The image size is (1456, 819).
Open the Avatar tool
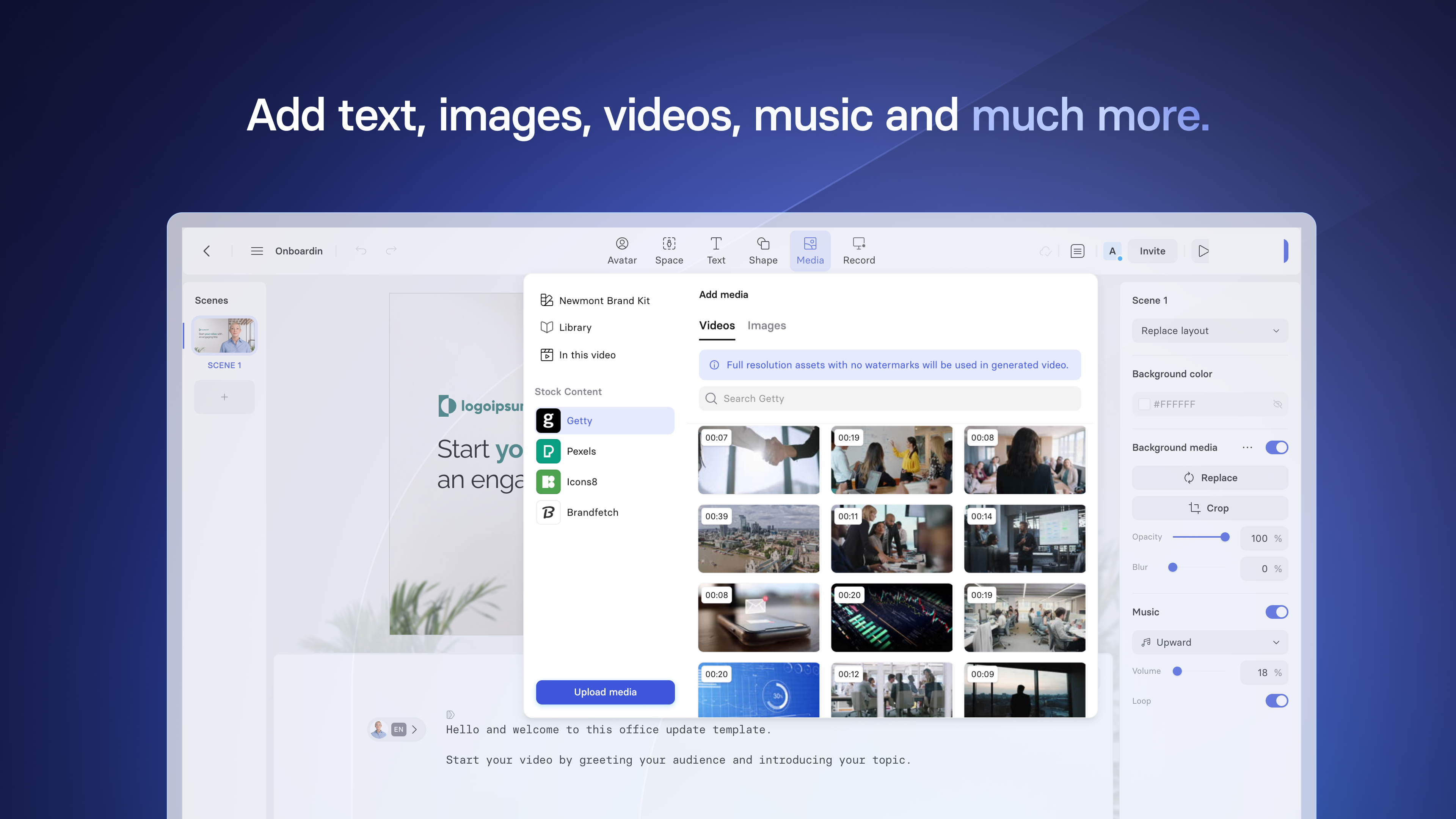point(622,250)
